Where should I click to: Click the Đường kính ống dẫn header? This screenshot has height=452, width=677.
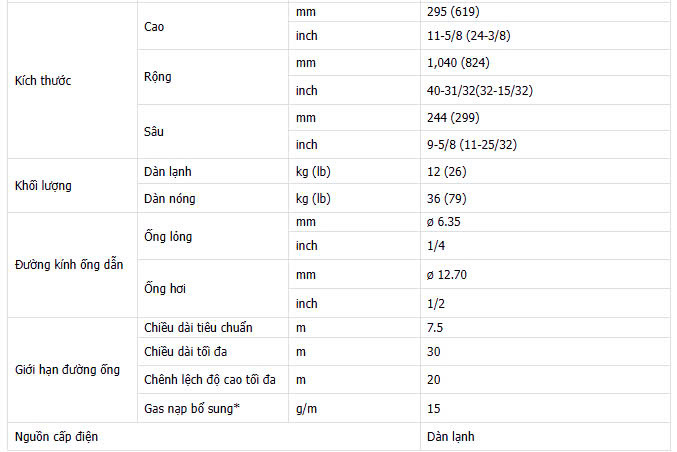point(69,265)
